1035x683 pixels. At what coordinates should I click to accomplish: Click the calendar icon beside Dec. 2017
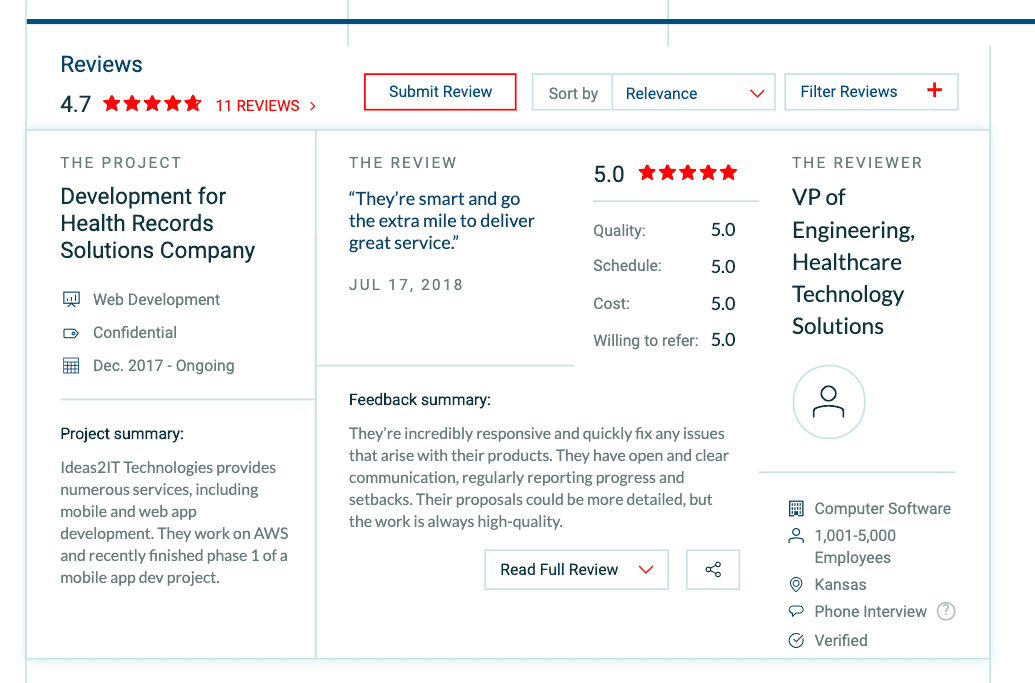(71, 366)
